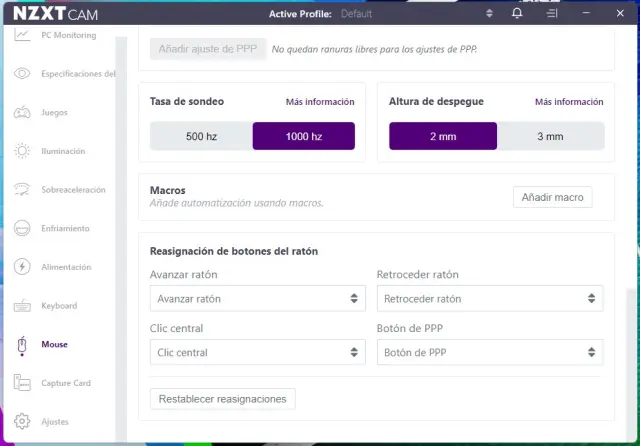Image resolution: width=640 pixels, height=446 pixels.
Task: Click the Alimentación lightning bolt icon
Action: (x=22, y=267)
